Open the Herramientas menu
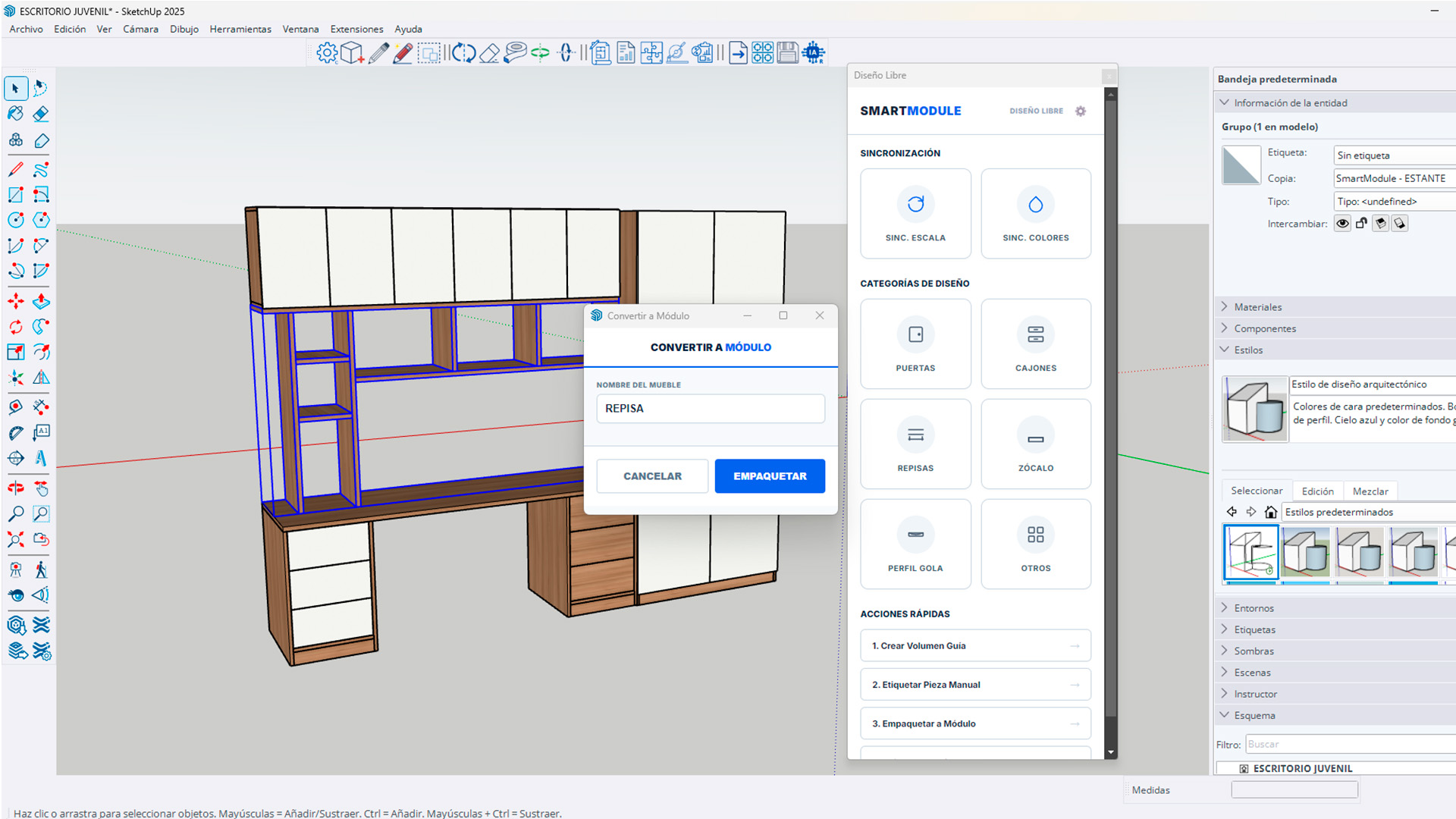This screenshot has height=819, width=1456. pyautogui.click(x=240, y=29)
